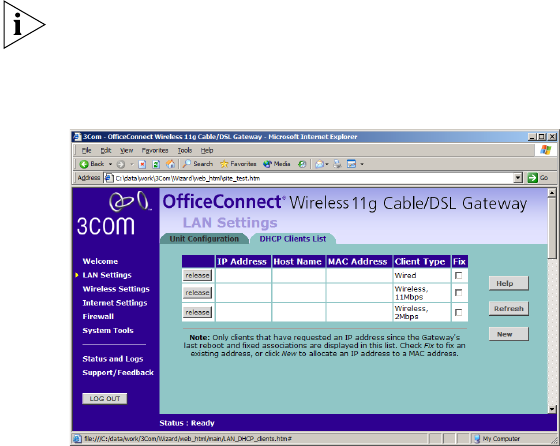Open Welcome in the sidebar
Viewport: 560px width, 446px height.
100,261
